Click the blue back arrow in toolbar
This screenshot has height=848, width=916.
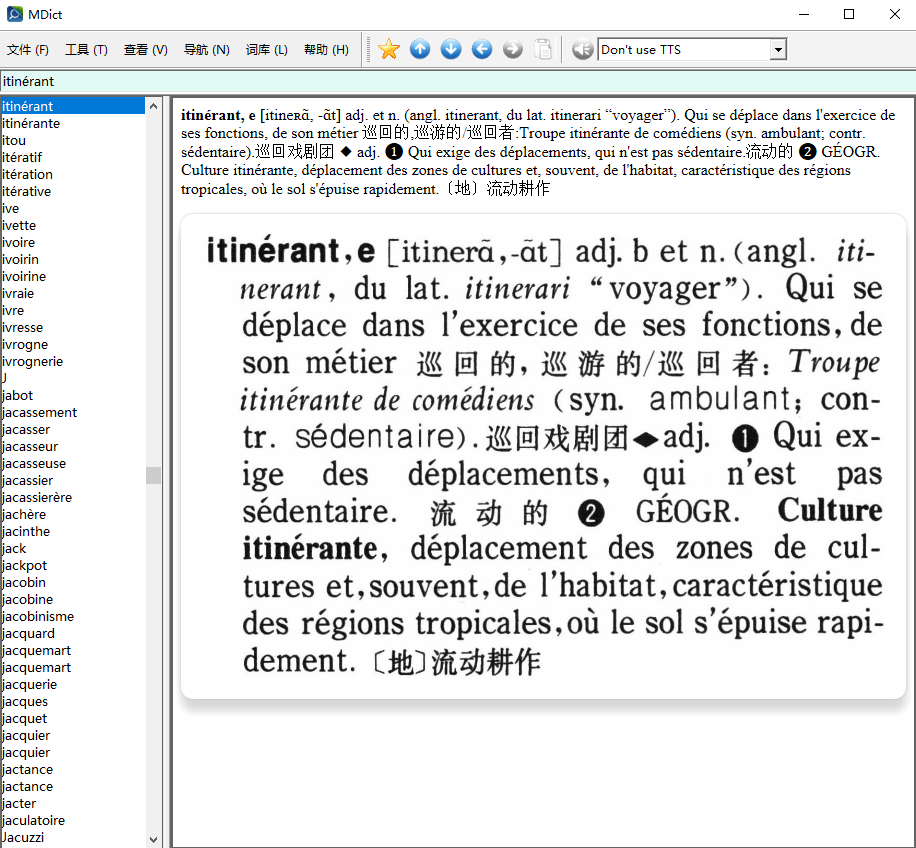[482, 49]
